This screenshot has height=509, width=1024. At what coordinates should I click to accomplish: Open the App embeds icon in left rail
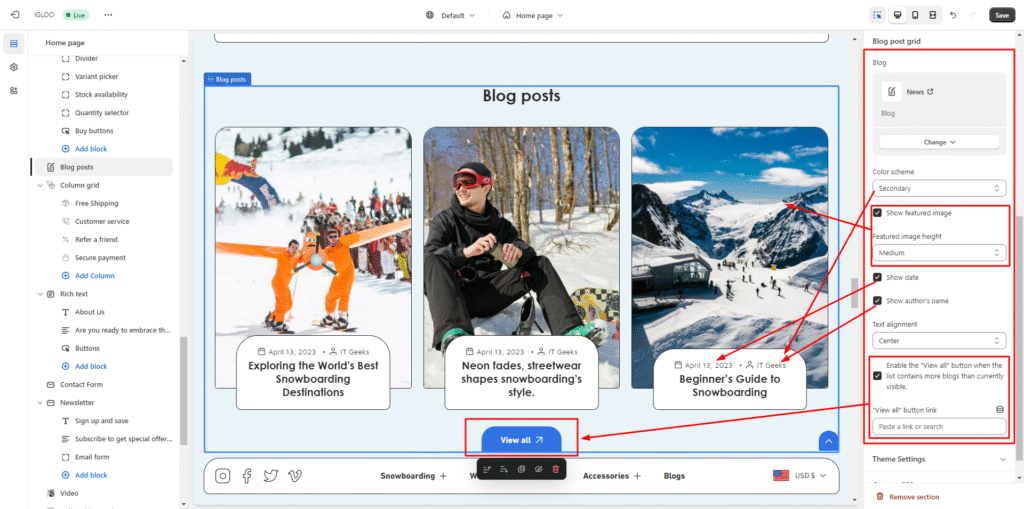pos(14,90)
